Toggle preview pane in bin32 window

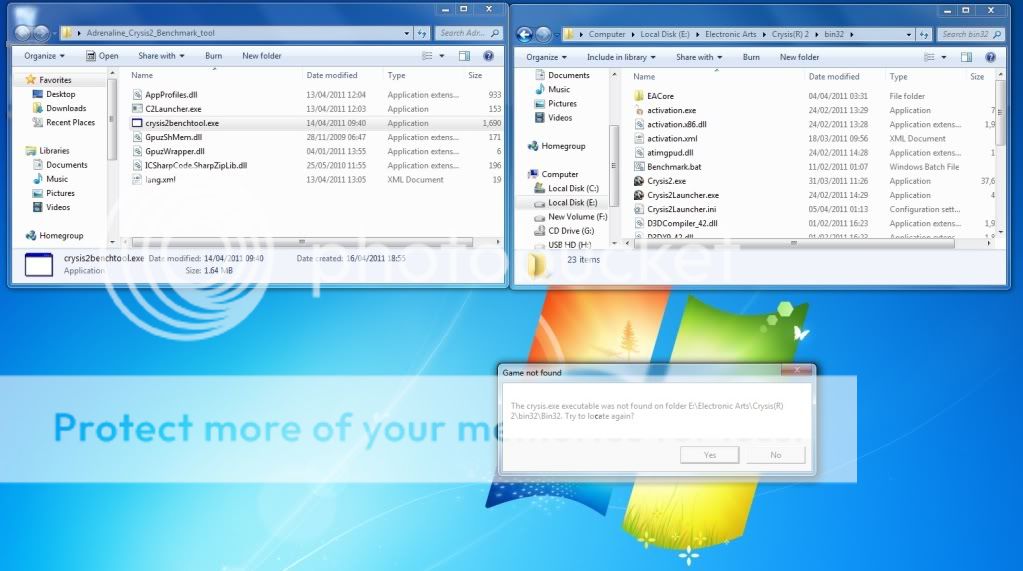[x=966, y=57]
